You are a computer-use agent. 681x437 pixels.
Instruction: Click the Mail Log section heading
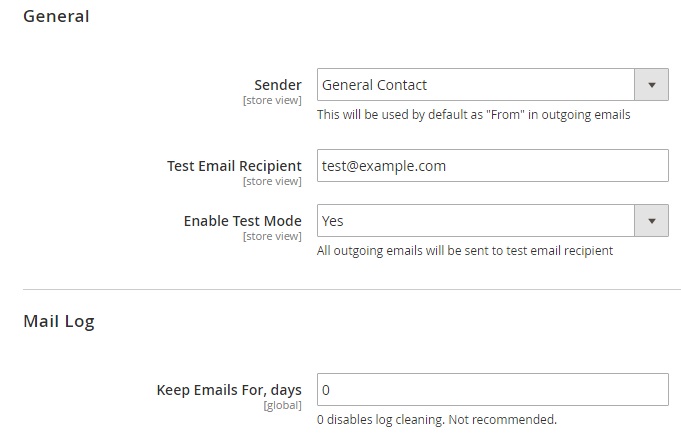pyautogui.click(x=59, y=321)
